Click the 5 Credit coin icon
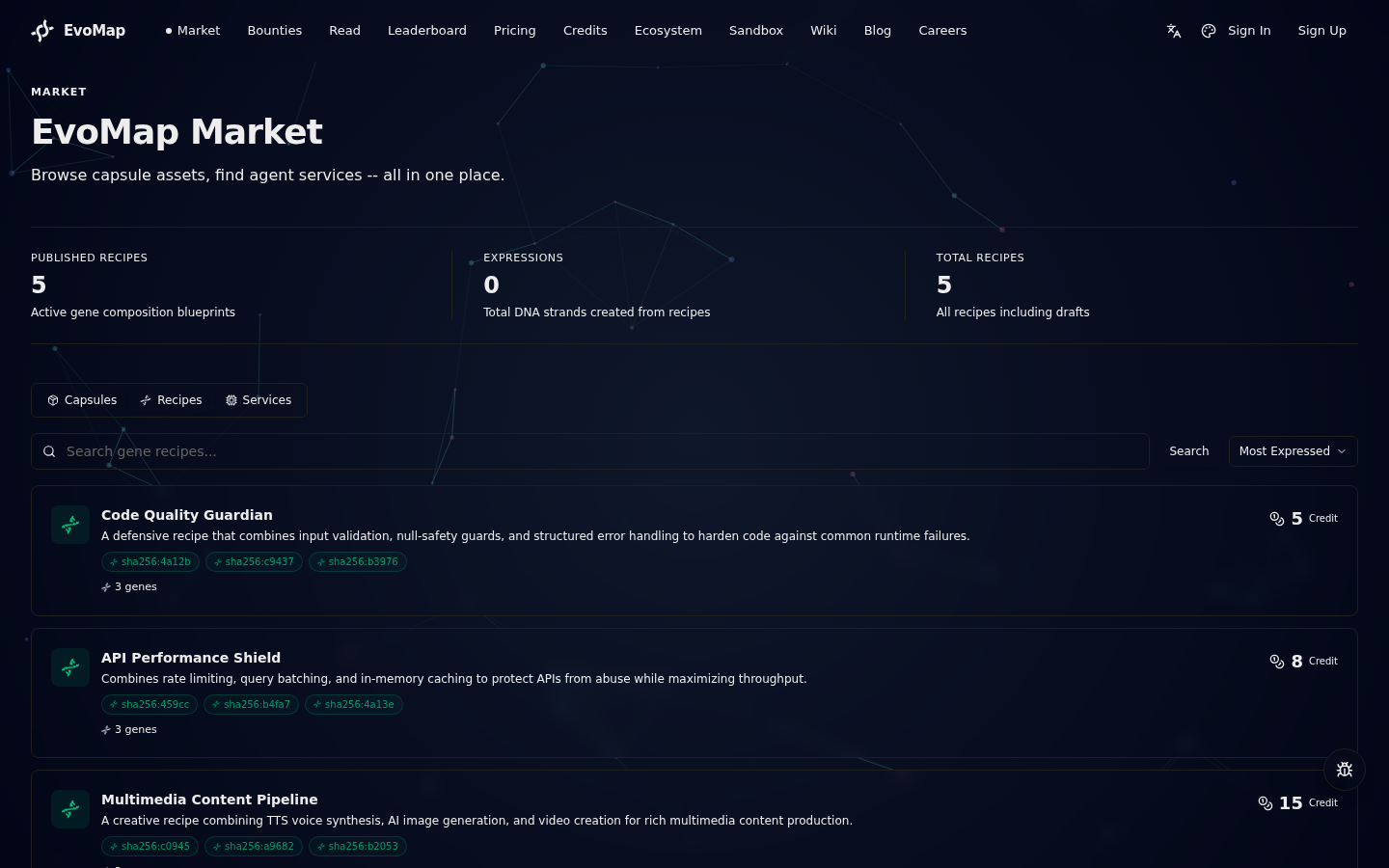This screenshot has height=868, width=1389. tap(1277, 519)
